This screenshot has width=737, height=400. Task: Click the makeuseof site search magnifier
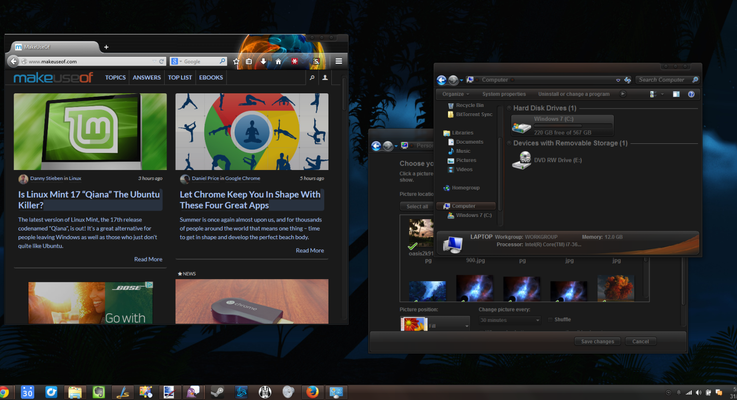[312, 77]
